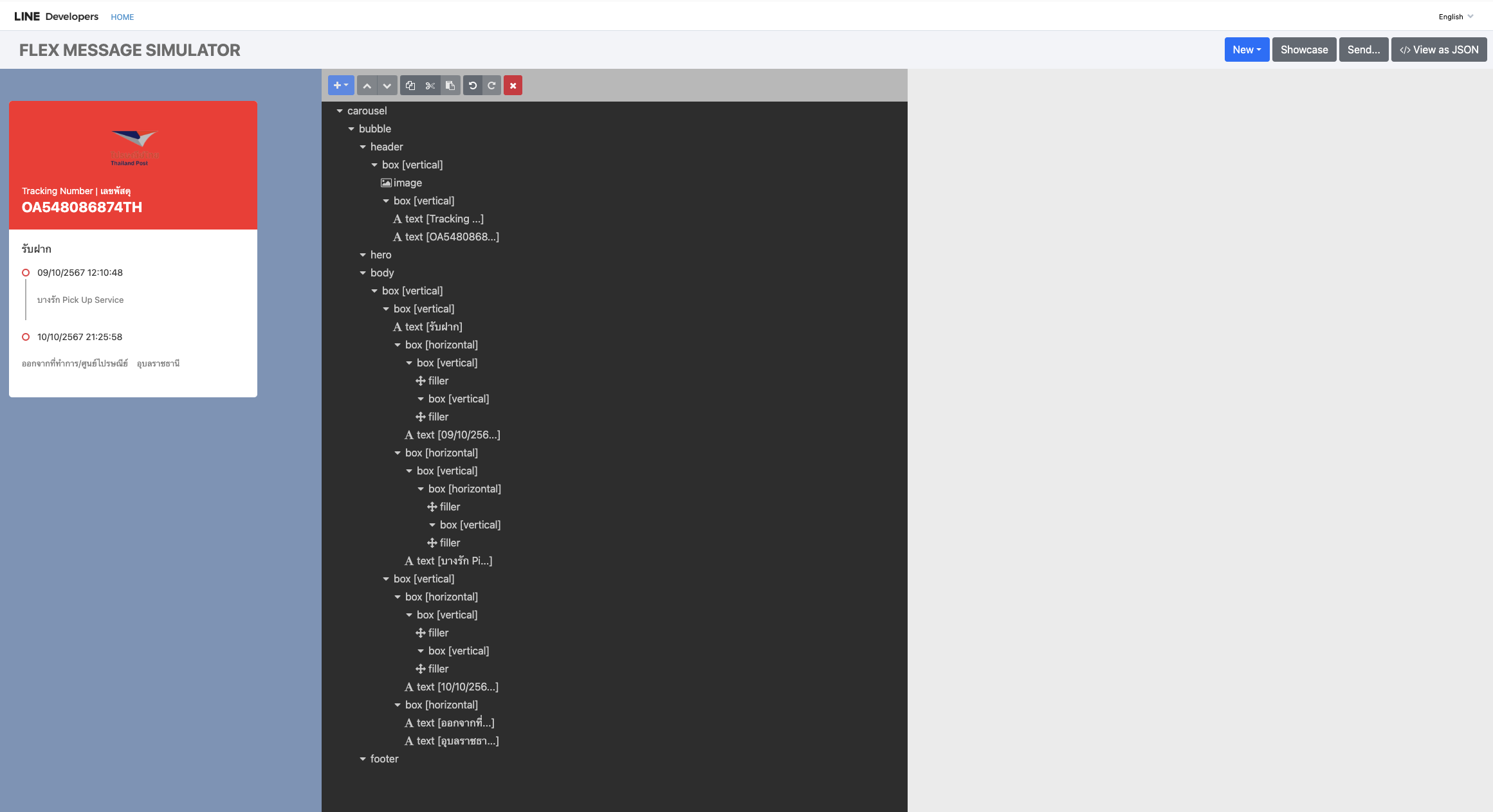
Task: Click 'รับฝาก' heading in preview
Action: click(37, 249)
